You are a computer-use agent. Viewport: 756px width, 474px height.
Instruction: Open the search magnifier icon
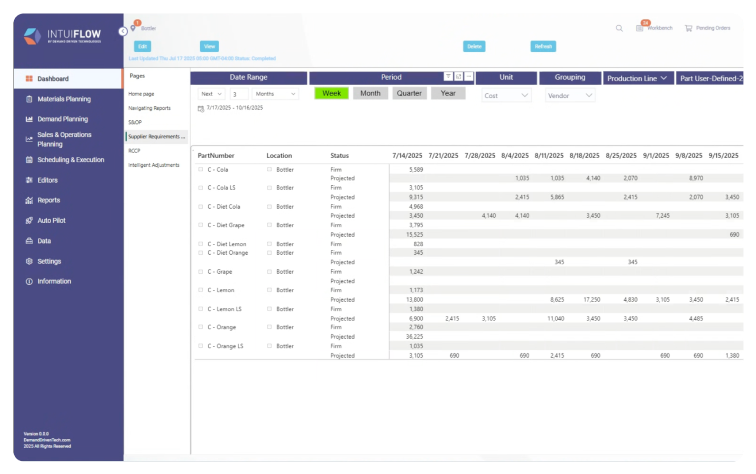620,28
